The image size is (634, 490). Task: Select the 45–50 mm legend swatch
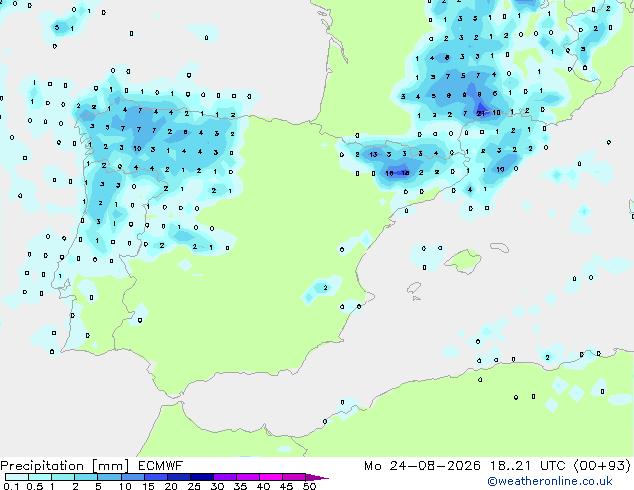click(294, 477)
